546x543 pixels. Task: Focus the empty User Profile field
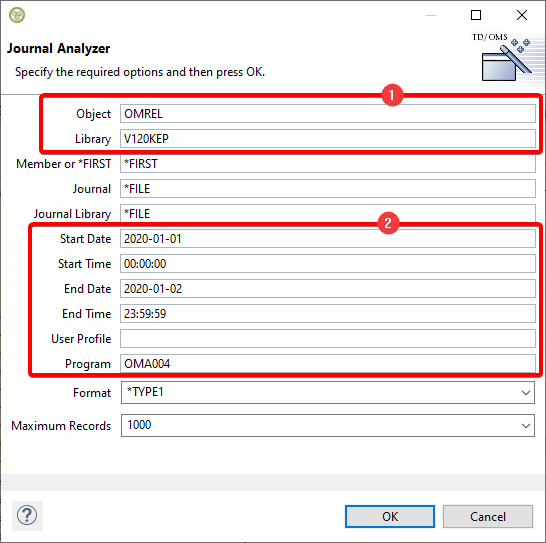328,339
